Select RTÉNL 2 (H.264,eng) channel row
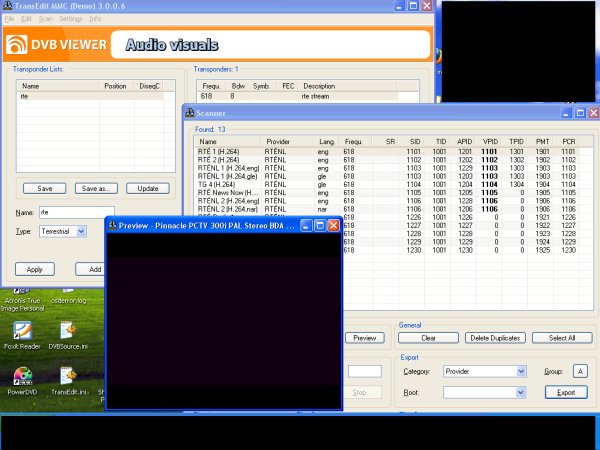This screenshot has height=450, width=600. coord(387,201)
